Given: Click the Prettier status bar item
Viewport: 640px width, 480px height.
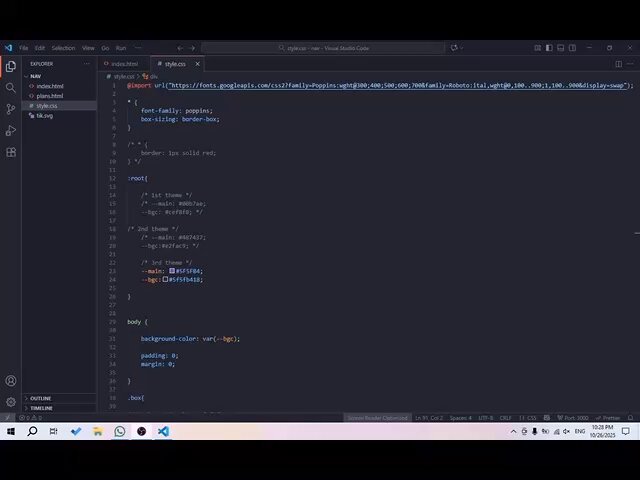Looking at the screenshot, I should (608, 418).
